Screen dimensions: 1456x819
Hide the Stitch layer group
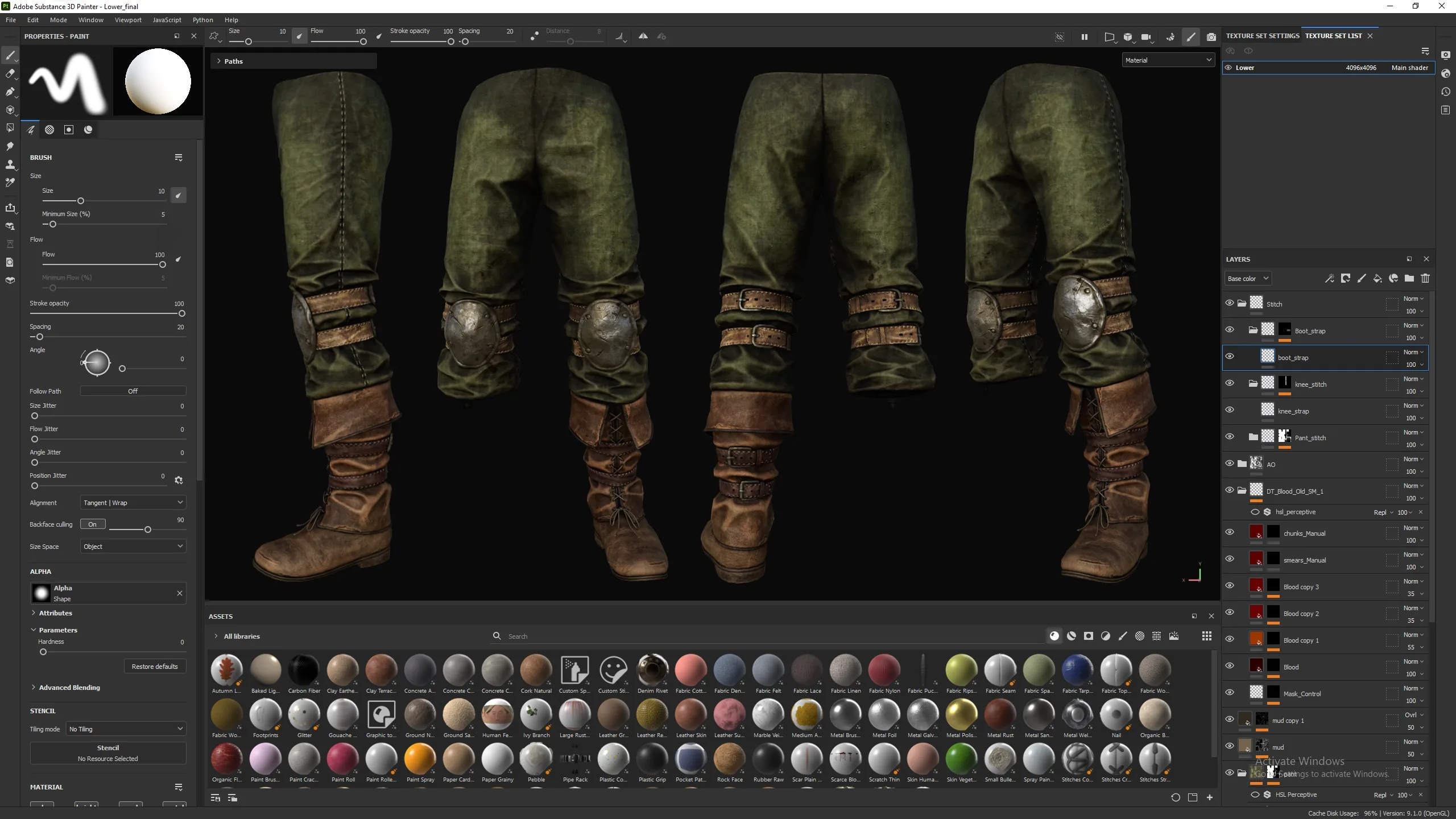tap(1229, 303)
